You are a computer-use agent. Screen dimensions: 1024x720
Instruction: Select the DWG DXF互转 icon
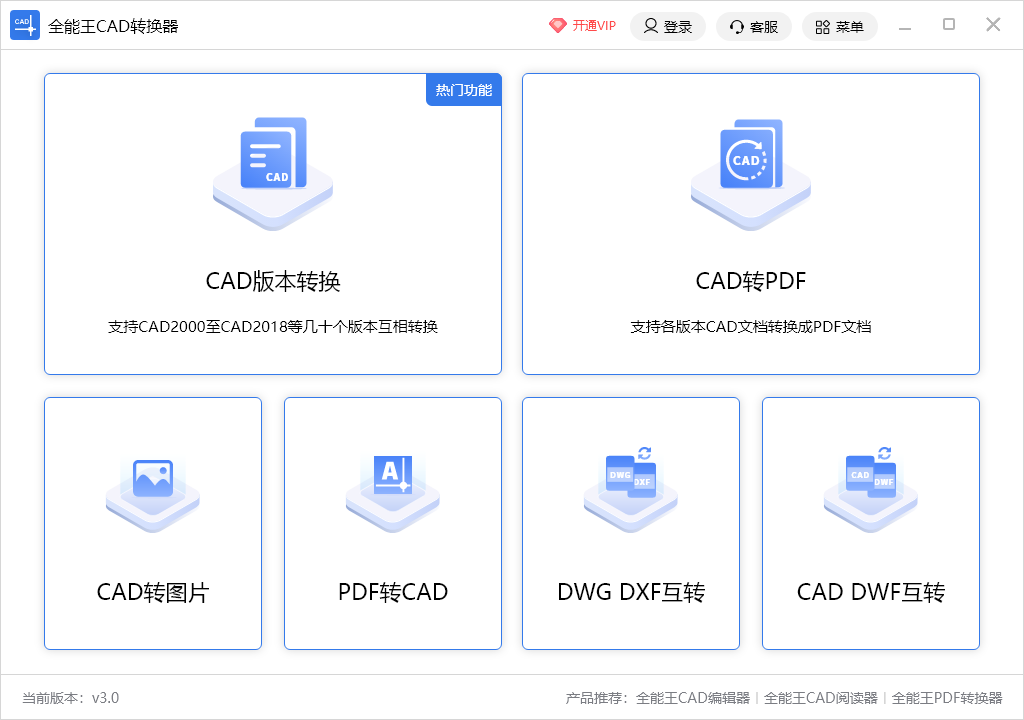pyautogui.click(x=630, y=490)
